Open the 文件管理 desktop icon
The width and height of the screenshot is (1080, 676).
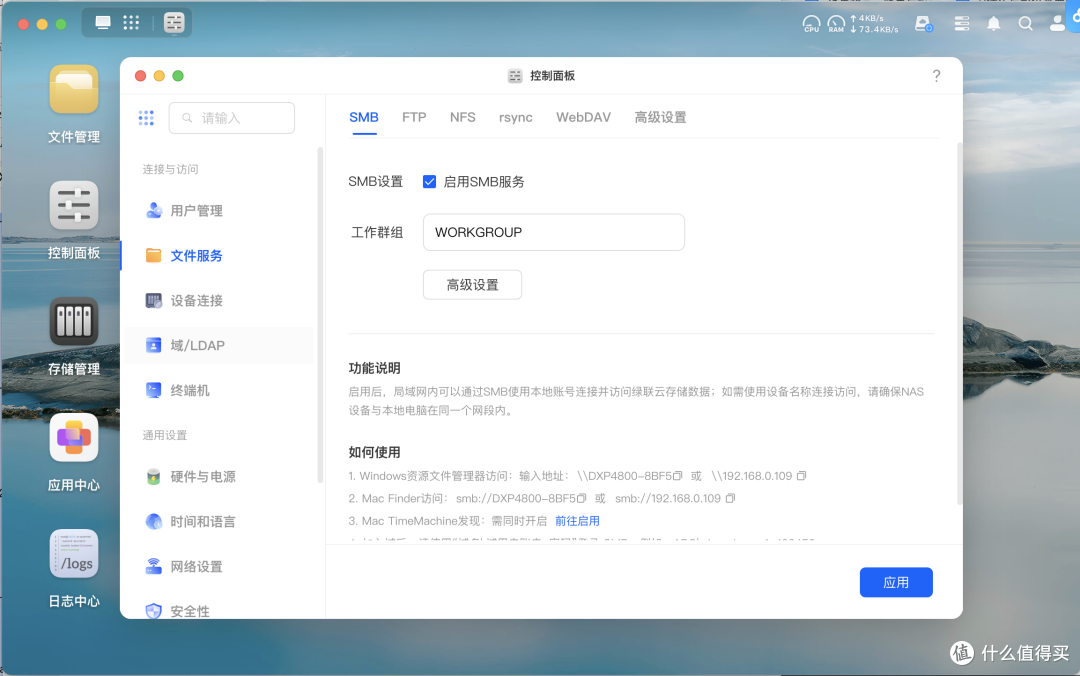tap(74, 90)
